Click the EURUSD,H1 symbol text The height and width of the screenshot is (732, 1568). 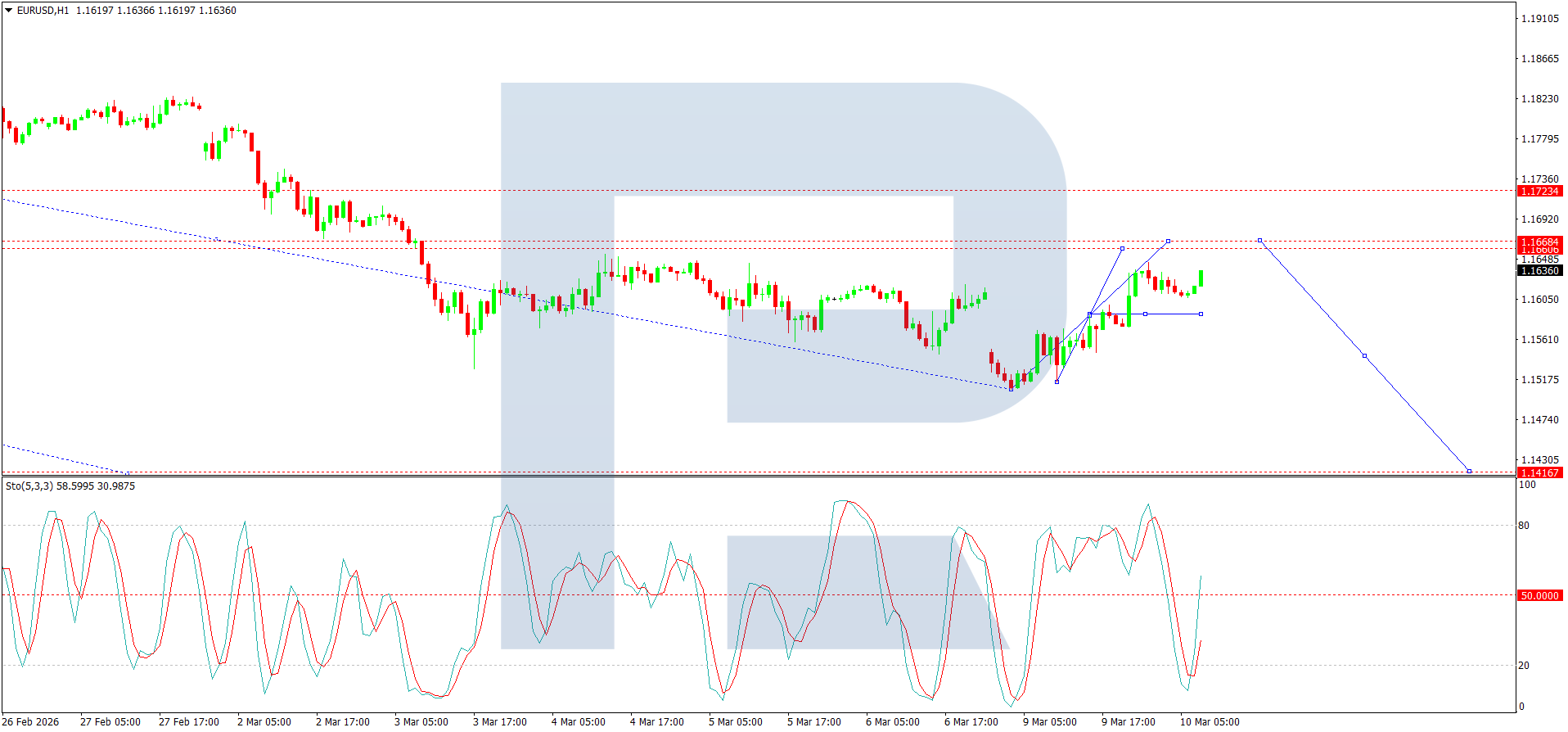click(x=43, y=11)
